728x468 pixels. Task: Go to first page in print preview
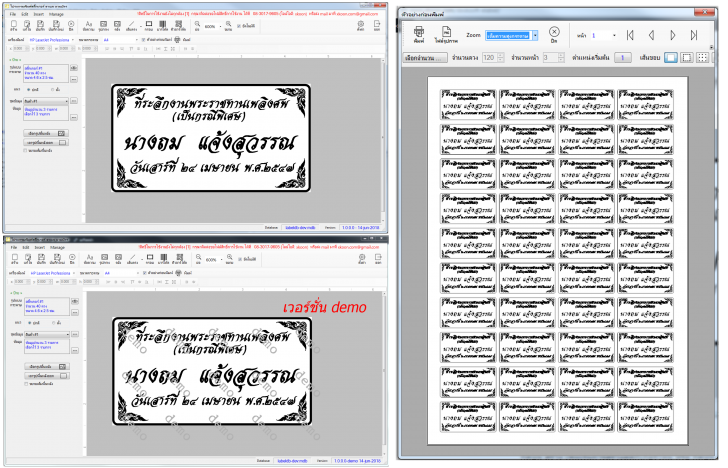click(x=630, y=35)
